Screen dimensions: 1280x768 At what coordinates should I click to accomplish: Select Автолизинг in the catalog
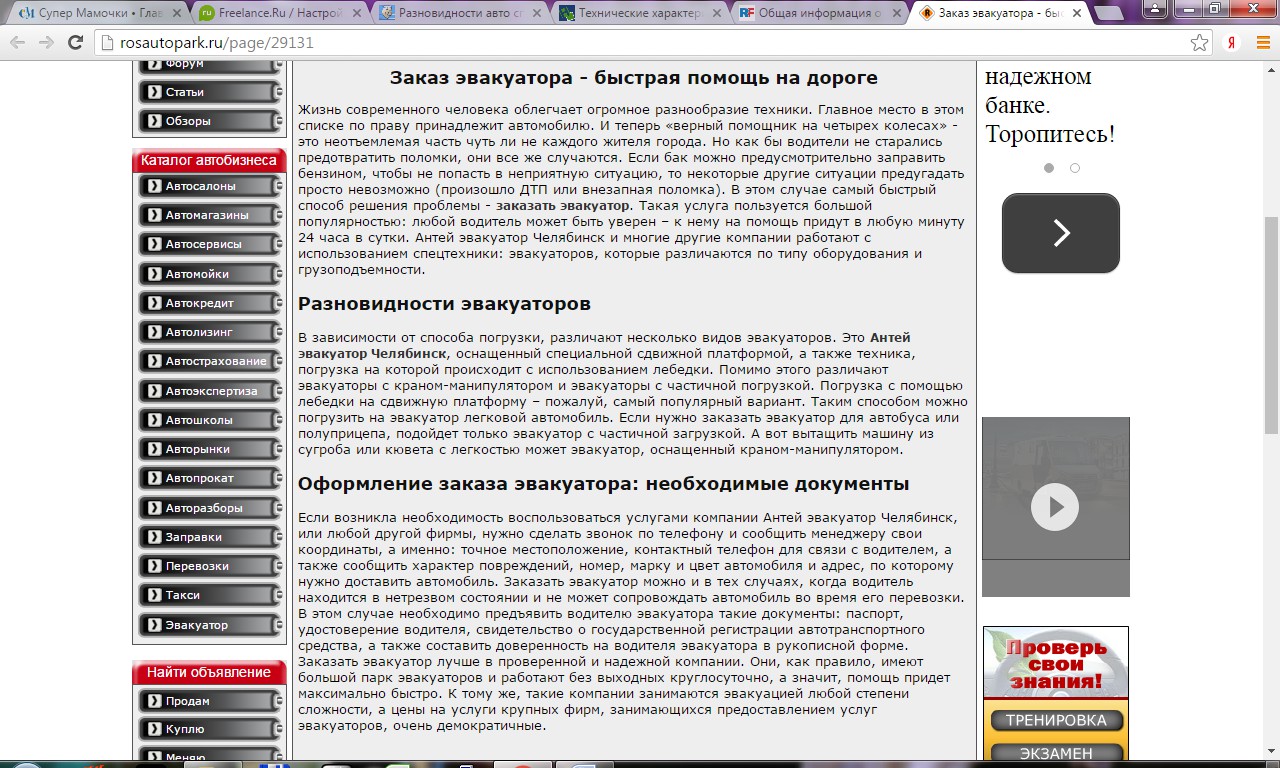[x=209, y=332]
